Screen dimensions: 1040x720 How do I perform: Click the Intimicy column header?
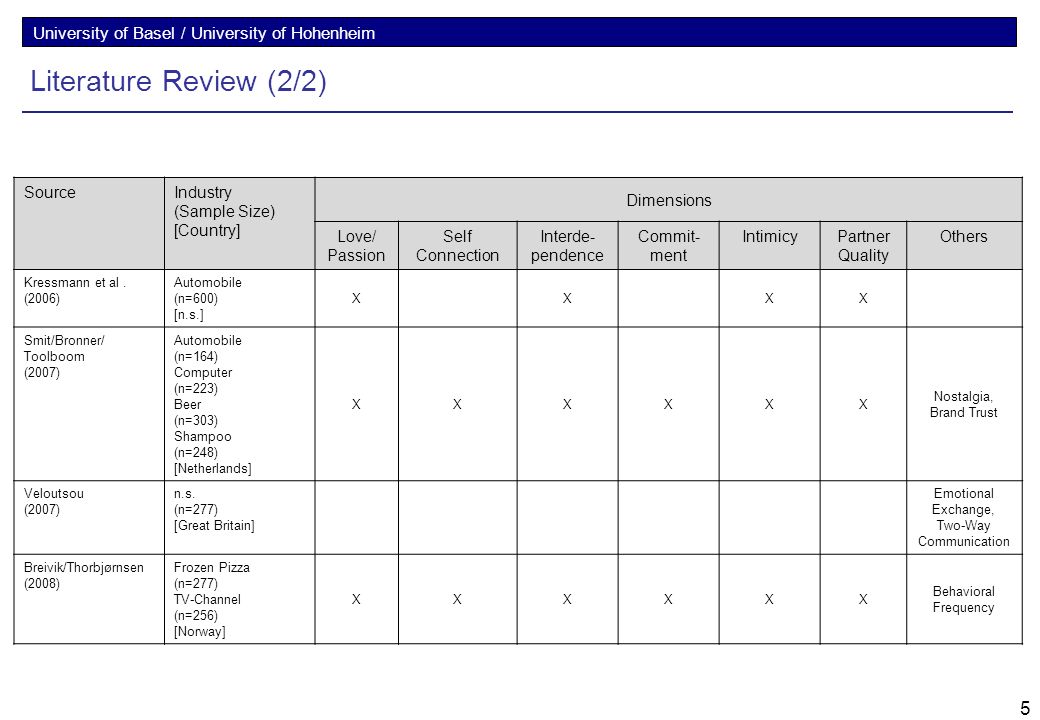(x=769, y=246)
